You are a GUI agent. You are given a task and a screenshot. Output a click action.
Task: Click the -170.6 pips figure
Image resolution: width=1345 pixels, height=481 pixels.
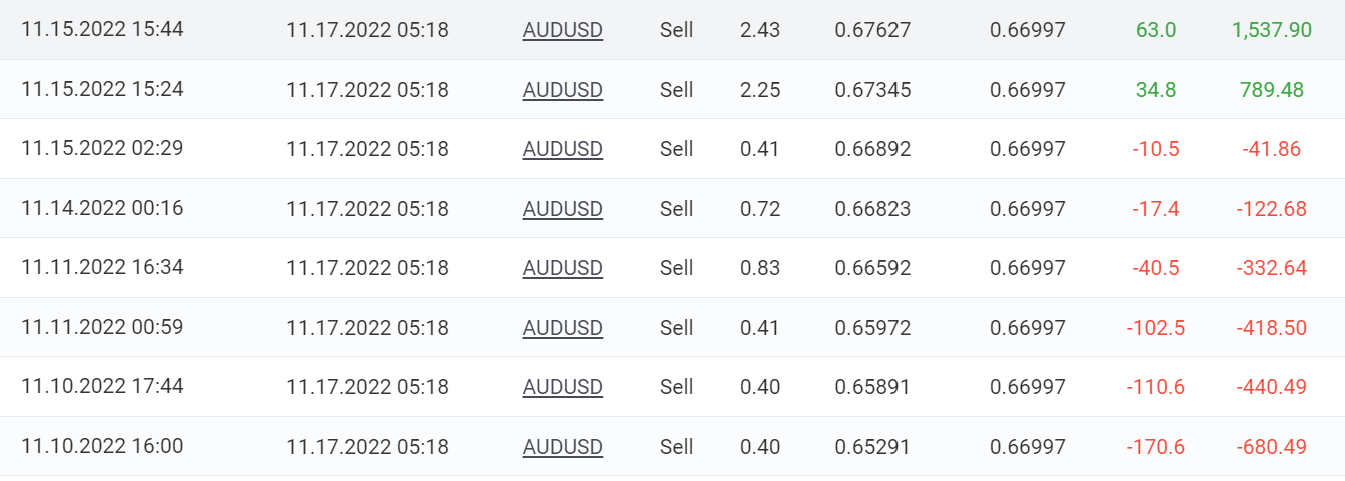(x=1156, y=447)
